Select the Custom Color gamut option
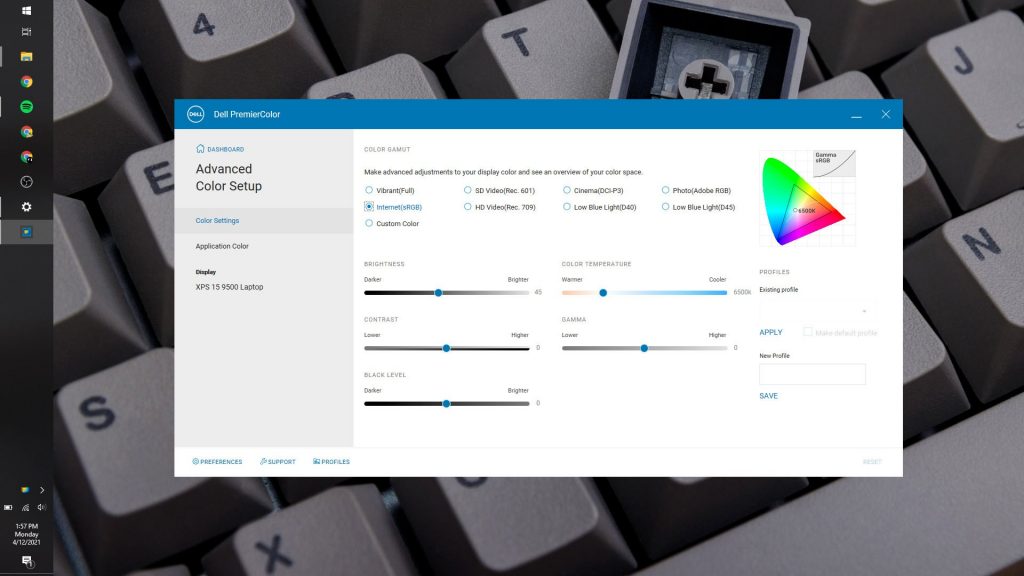Screen dimensions: 1024x576 click(369, 223)
